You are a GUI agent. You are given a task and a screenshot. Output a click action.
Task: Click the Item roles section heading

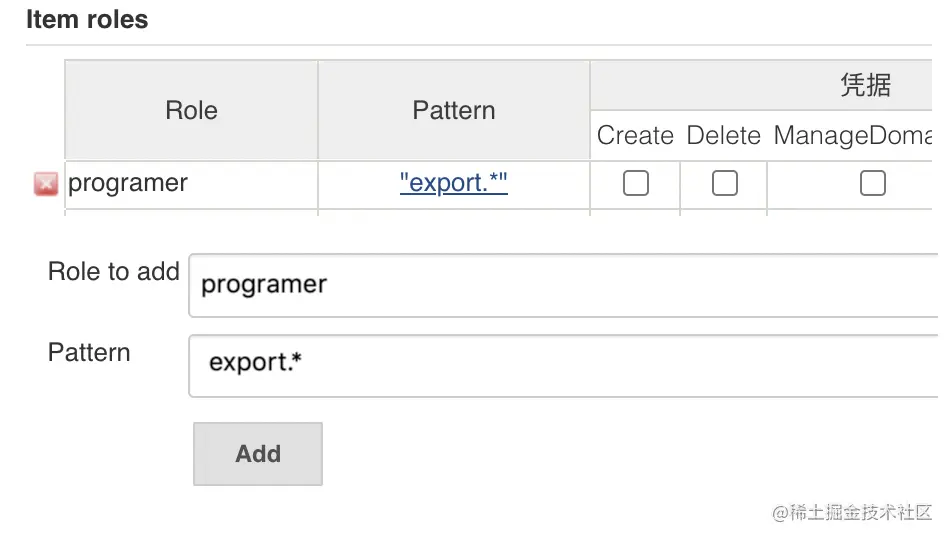click(87, 20)
